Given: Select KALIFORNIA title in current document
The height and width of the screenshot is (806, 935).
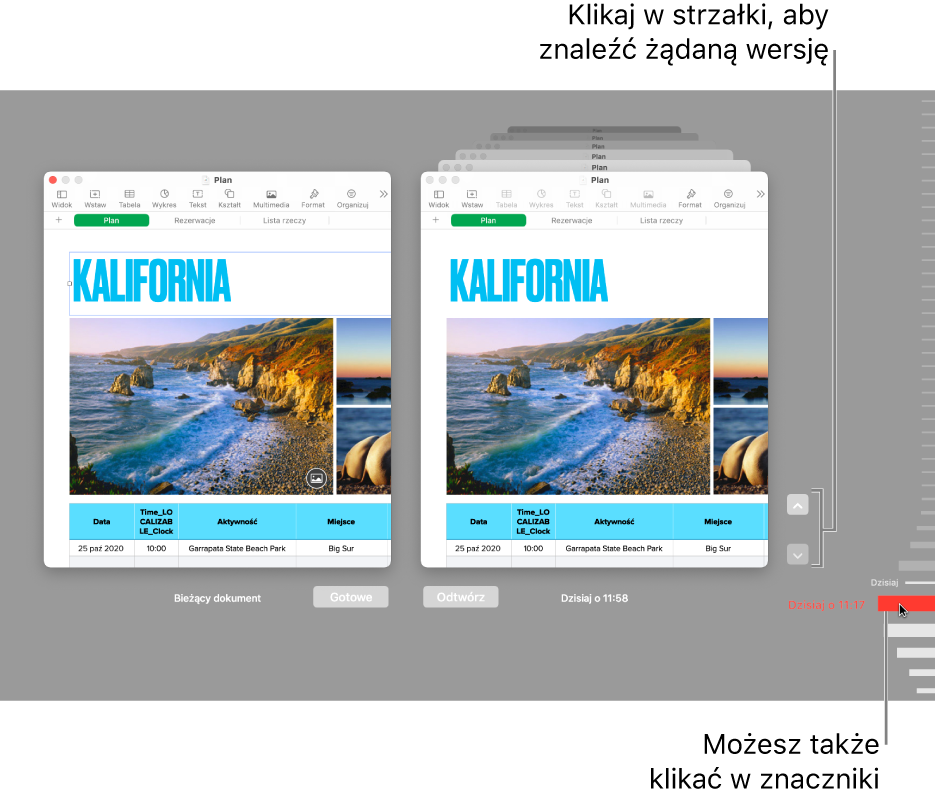Looking at the screenshot, I should 151,281.
